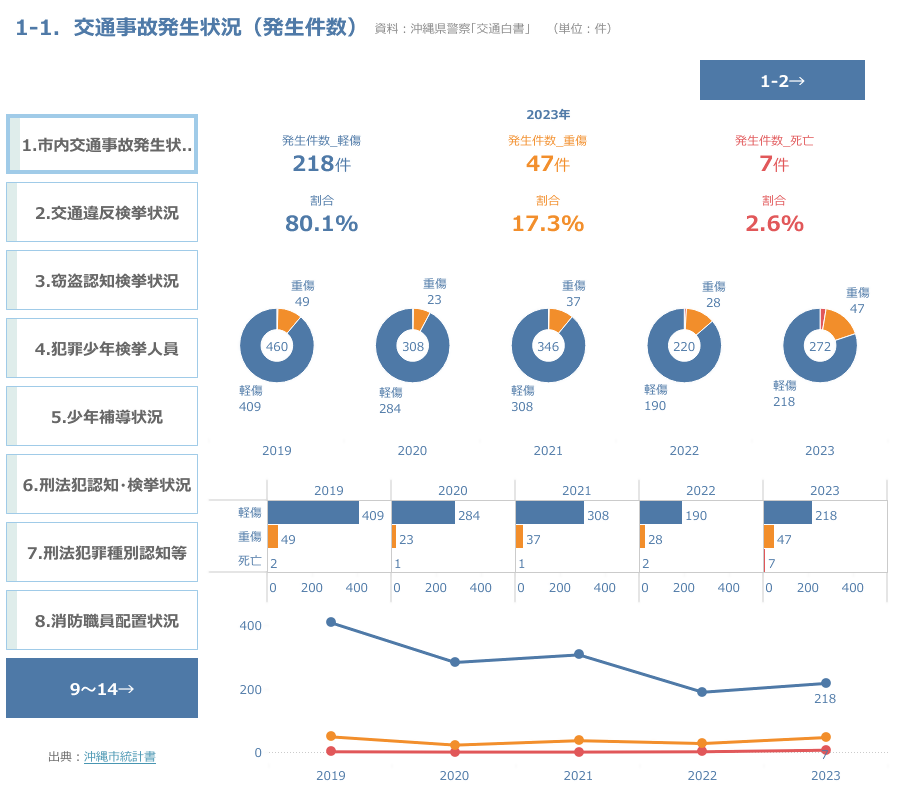Click the 2023 donut chart with 272
899x799 pixels.
(x=820, y=346)
